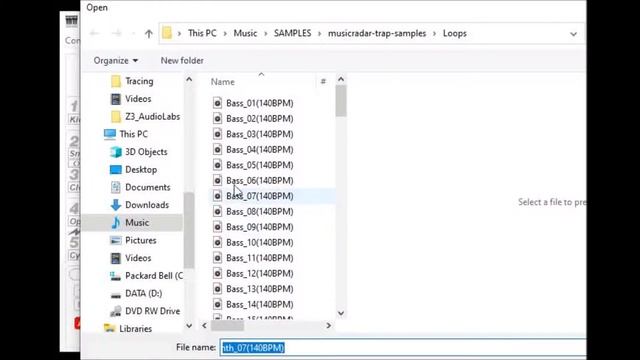The image size is (640, 360).
Task: Click the Bass_04(140BPM) audio file icon
Action: pos(218,149)
